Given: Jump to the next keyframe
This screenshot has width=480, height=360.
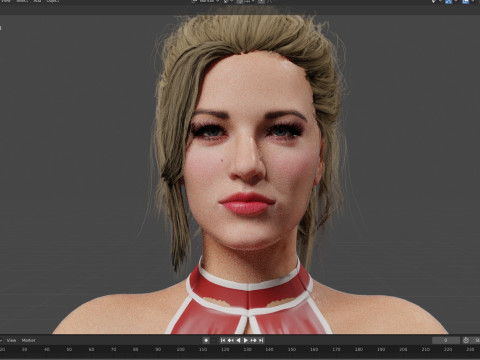Looking at the screenshot, I should (x=253, y=340).
